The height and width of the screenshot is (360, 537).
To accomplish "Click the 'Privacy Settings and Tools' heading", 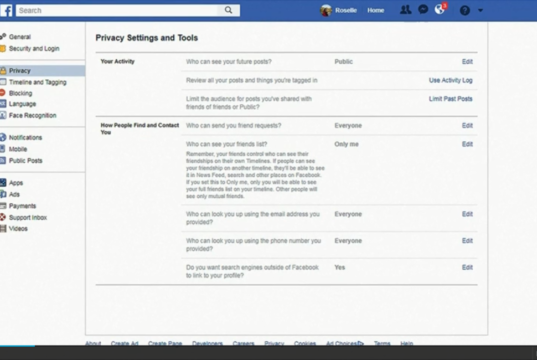I will tap(147, 38).
